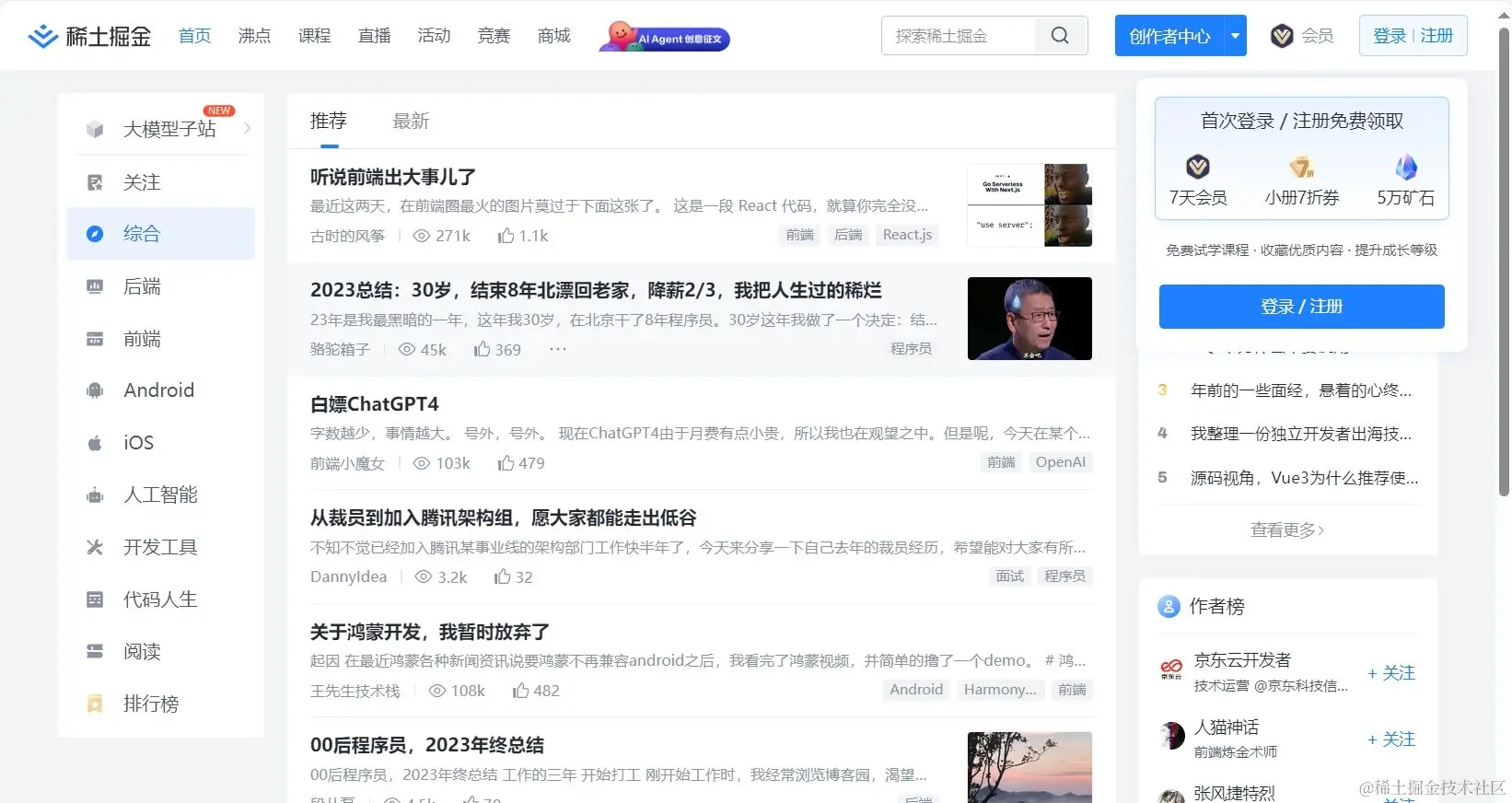Click the OpenAI tag
The width and height of the screenshot is (1512, 803).
pyautogui.click(x=1060, y=462)
